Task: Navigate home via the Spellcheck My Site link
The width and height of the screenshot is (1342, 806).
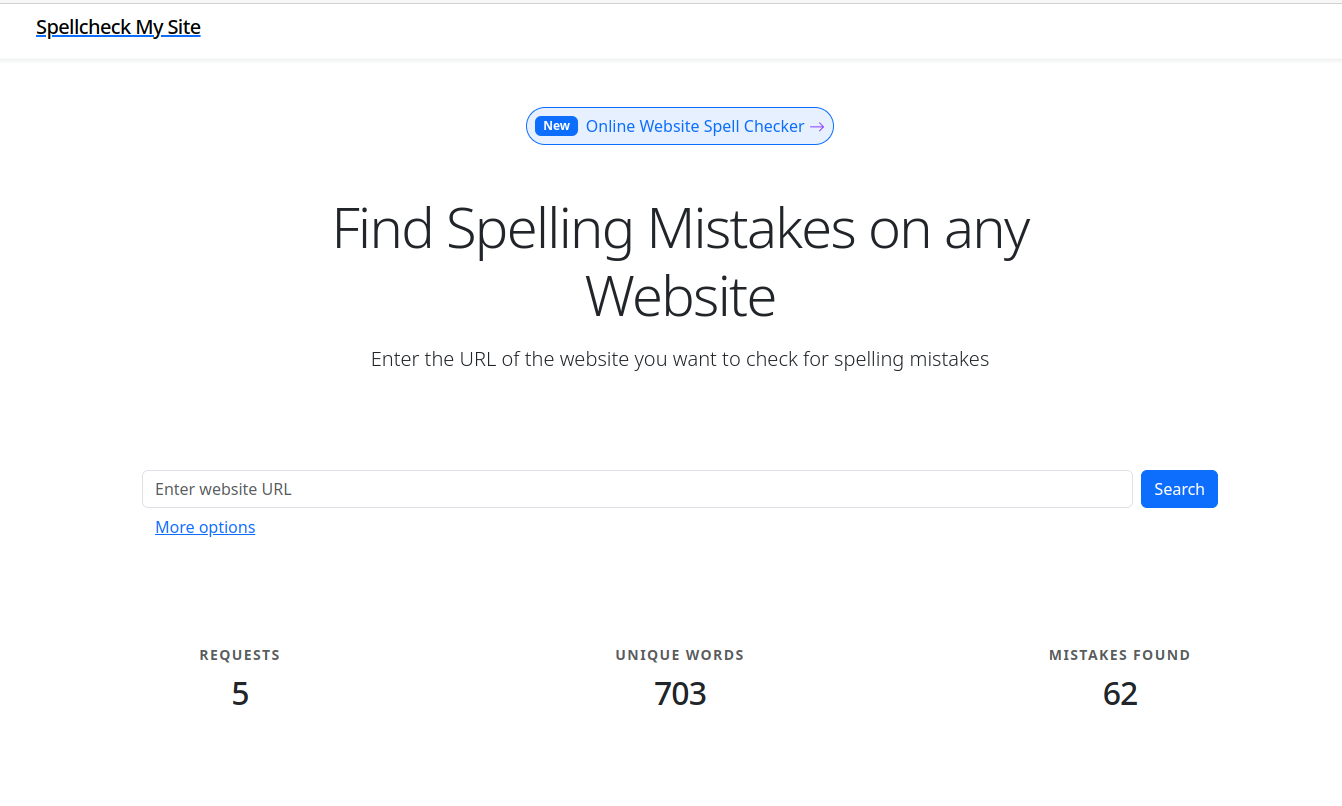Action: (118, 27)
